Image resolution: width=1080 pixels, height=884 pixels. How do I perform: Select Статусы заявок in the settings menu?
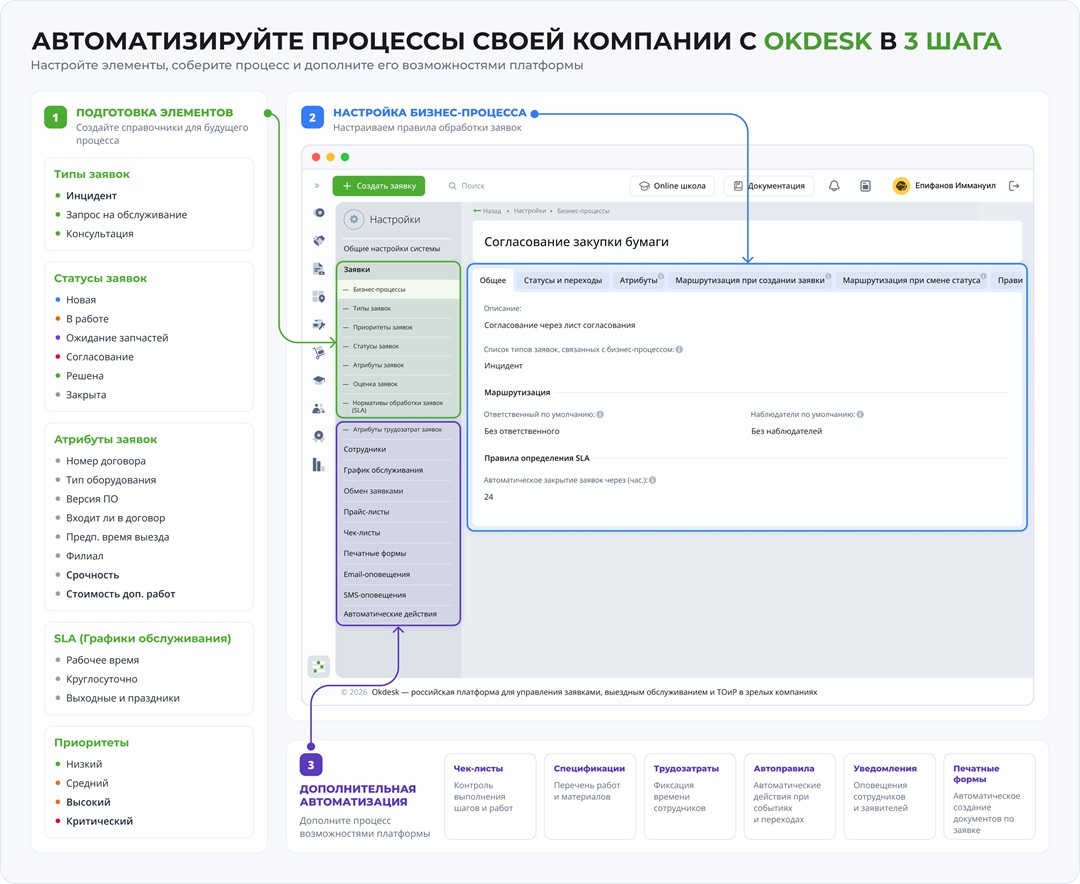click(x=398, y=347)
